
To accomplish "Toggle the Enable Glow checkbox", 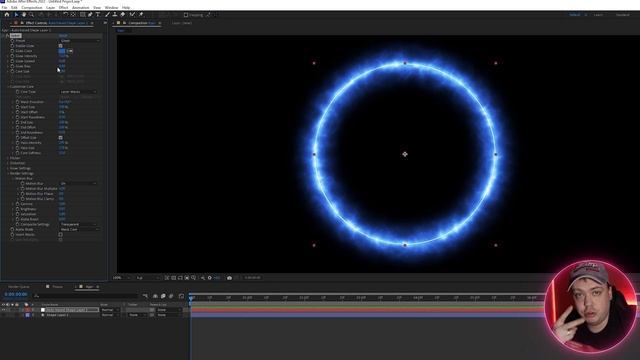I will [x=60, y=46].
